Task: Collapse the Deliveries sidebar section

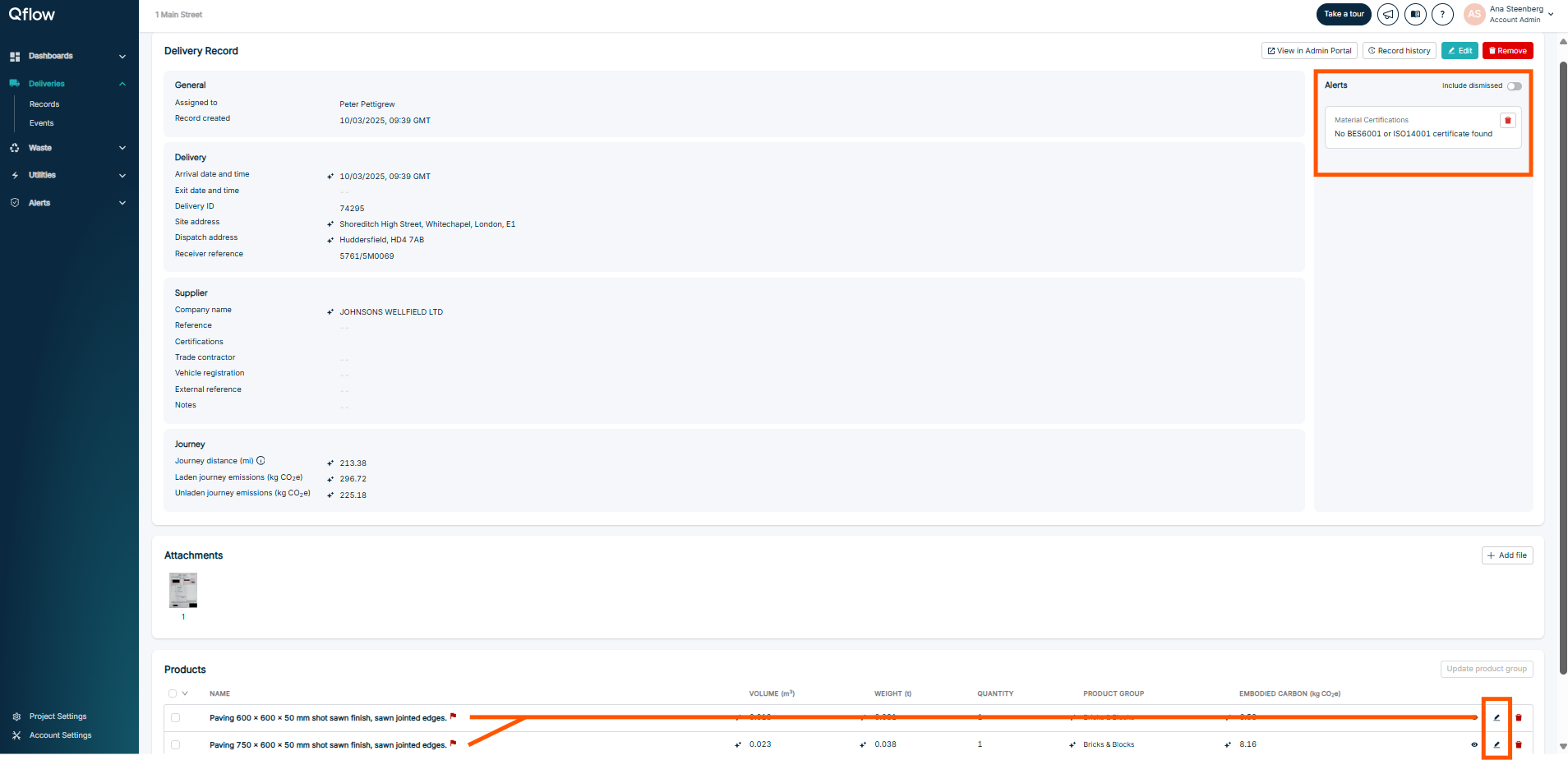Action: click(x=122, y=83)
